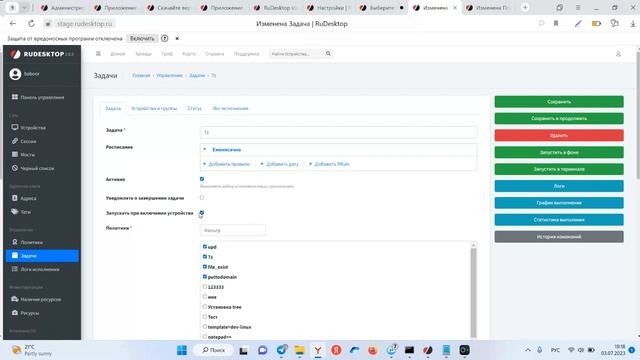The width and height of the screenshot is (640, 360).
Task: Check the template=dev-linux policy
Action: (205, 327)
